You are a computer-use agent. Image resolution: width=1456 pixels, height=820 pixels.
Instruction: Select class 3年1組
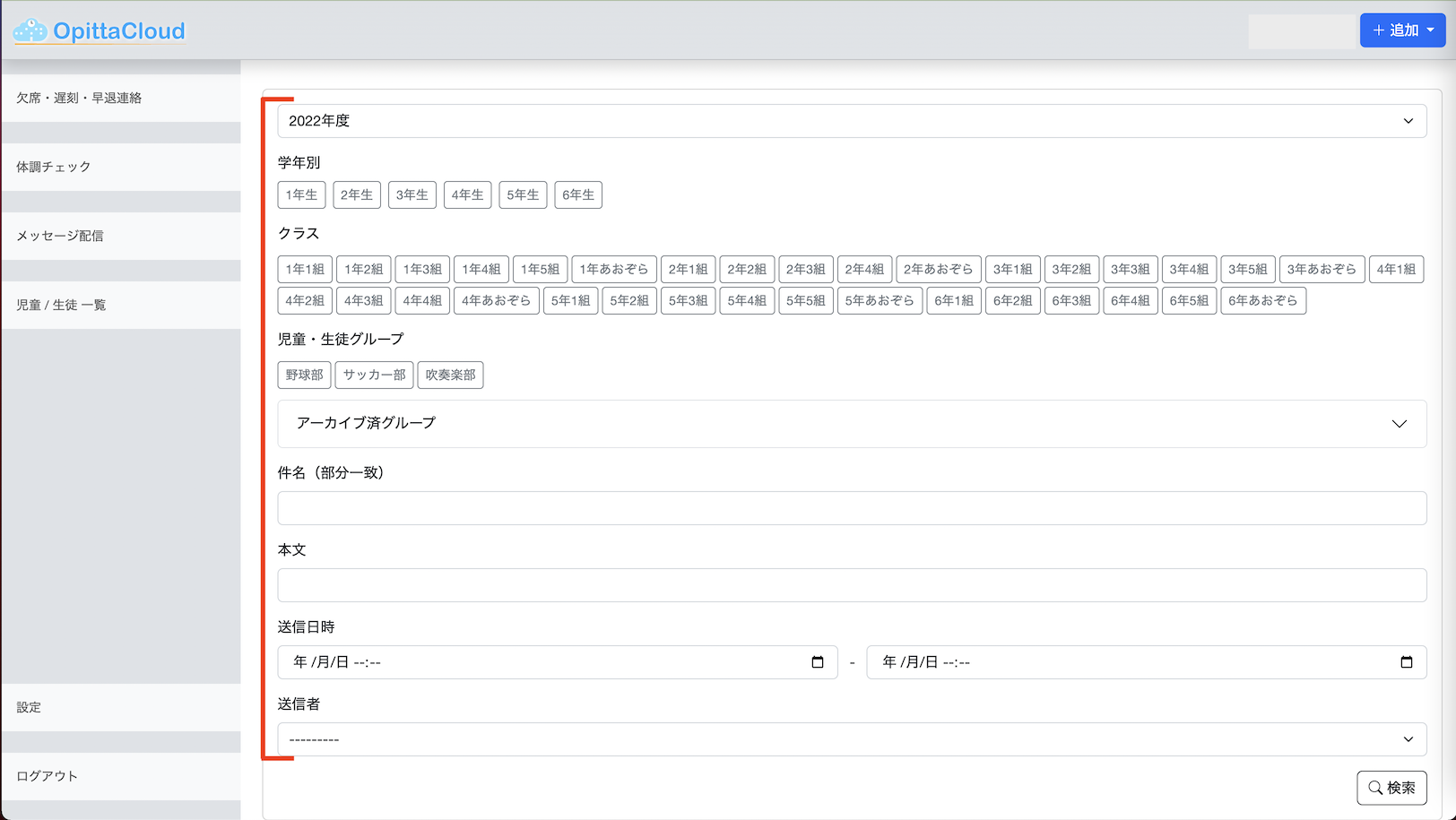point(1013,269)
